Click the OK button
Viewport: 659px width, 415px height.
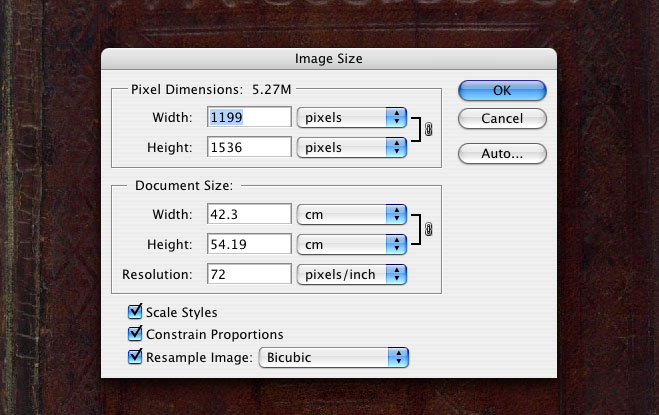tap(502, 90)
